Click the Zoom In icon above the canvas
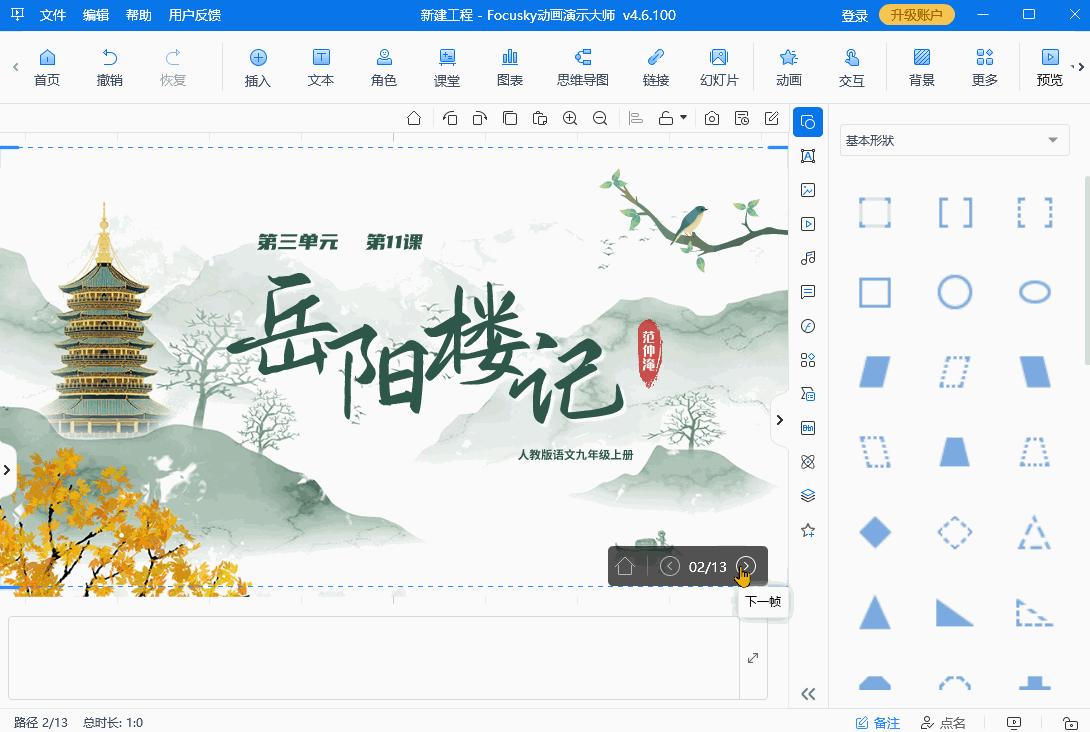Screen dimensions: 1090x732 pyautogui.click(x=571, y=118)
